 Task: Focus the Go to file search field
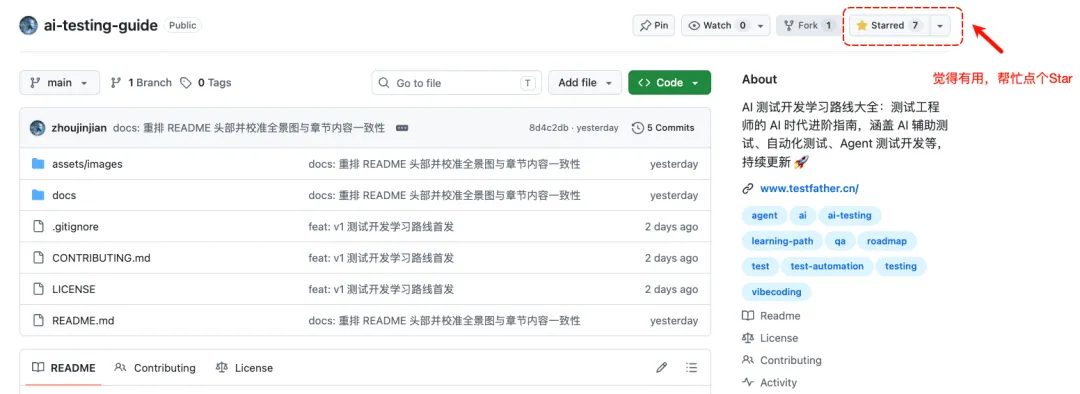tap(457, 83)
